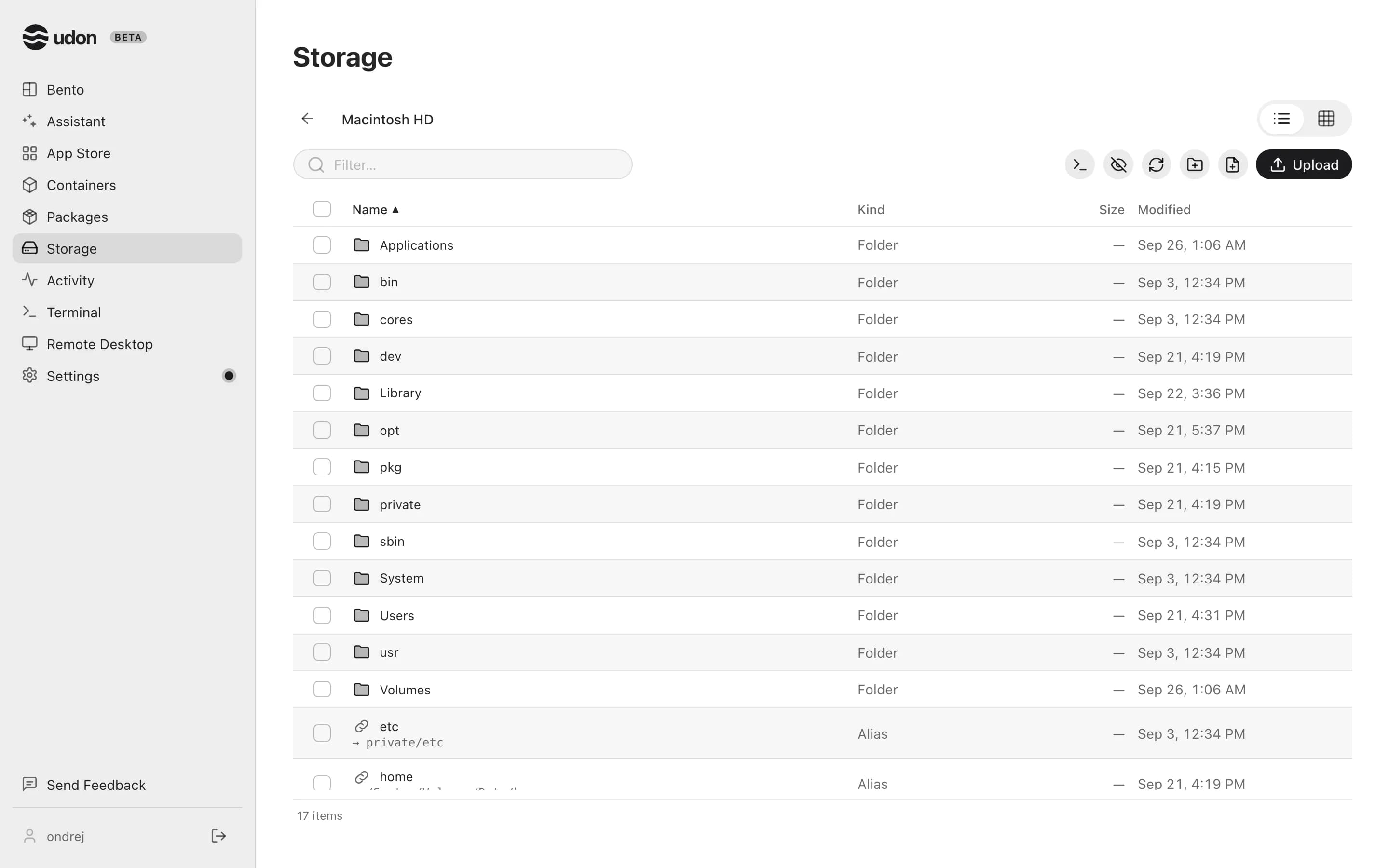Open Packages page
The image size is (1389, 868).
(127, 217)
